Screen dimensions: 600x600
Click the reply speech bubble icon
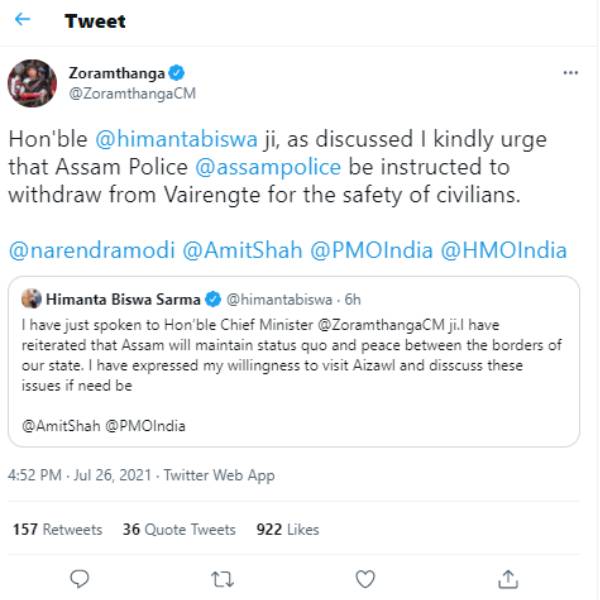(82, 578)
